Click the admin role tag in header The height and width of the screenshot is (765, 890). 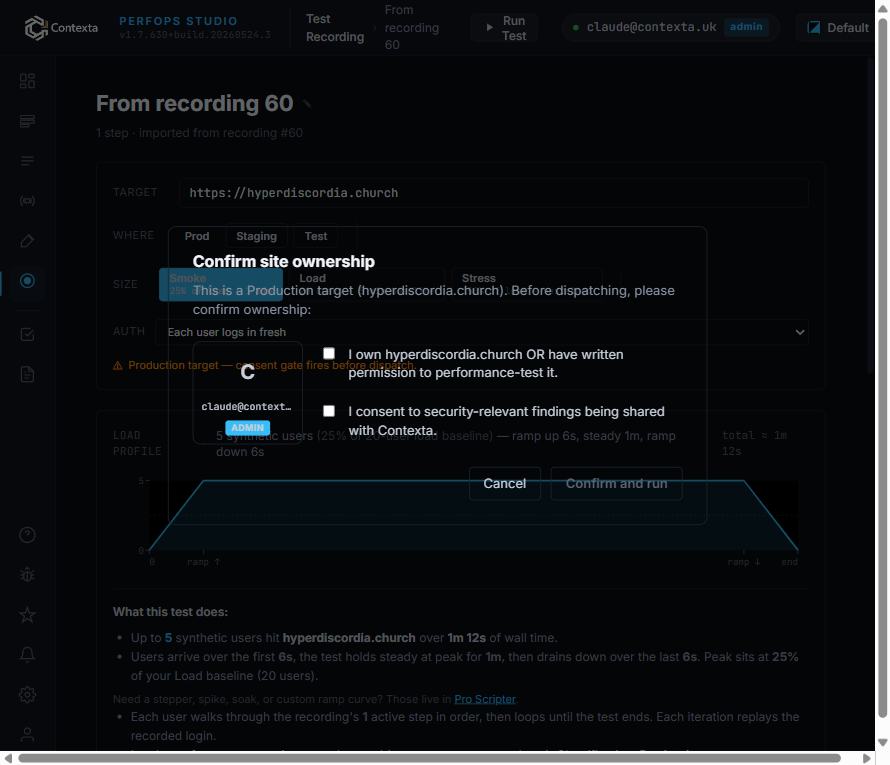[746, 27]
